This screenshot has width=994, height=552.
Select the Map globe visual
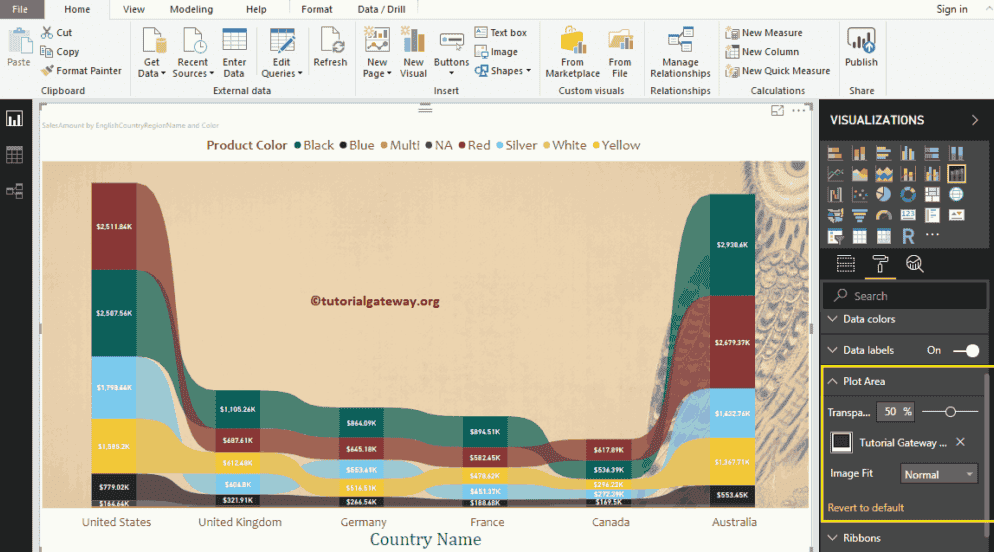(x=956, y=195)
